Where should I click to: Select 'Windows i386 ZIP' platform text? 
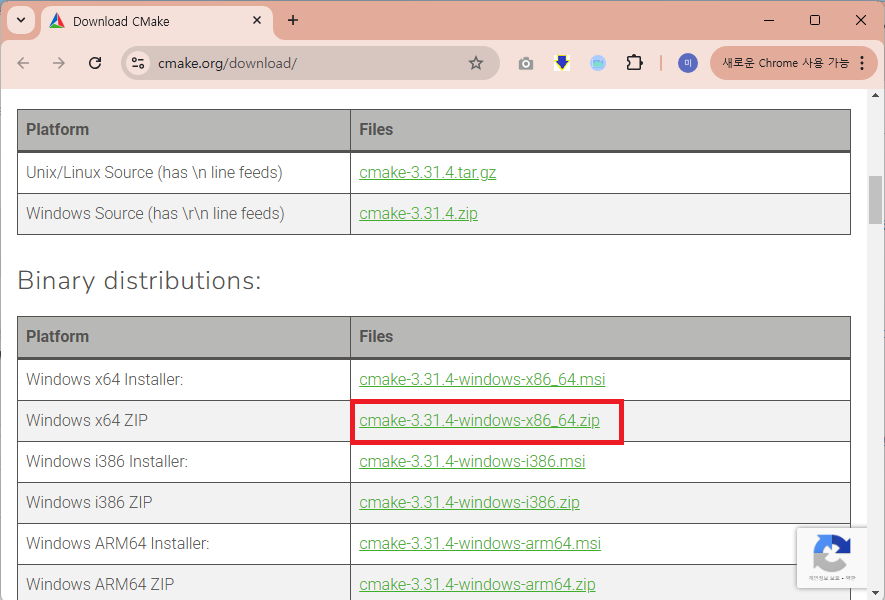pyautogui.click(x=89, y=502)
